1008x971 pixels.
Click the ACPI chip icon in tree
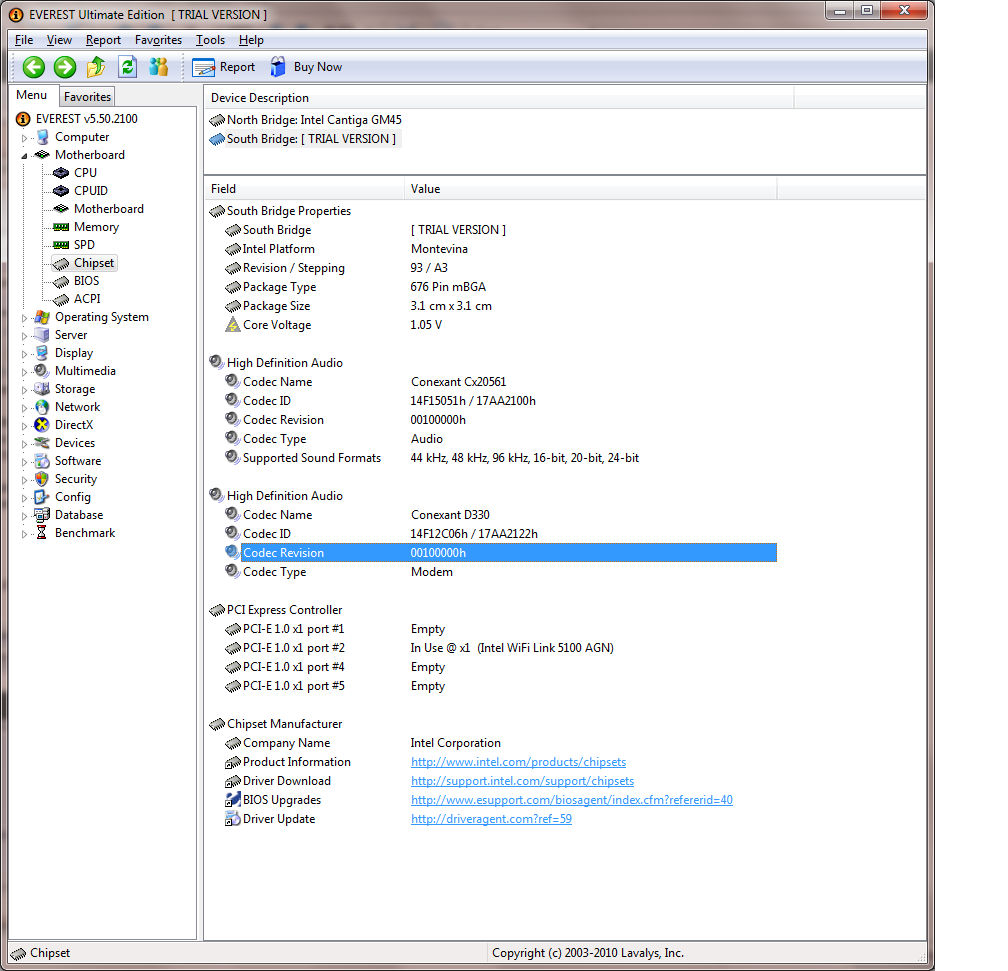61,300
